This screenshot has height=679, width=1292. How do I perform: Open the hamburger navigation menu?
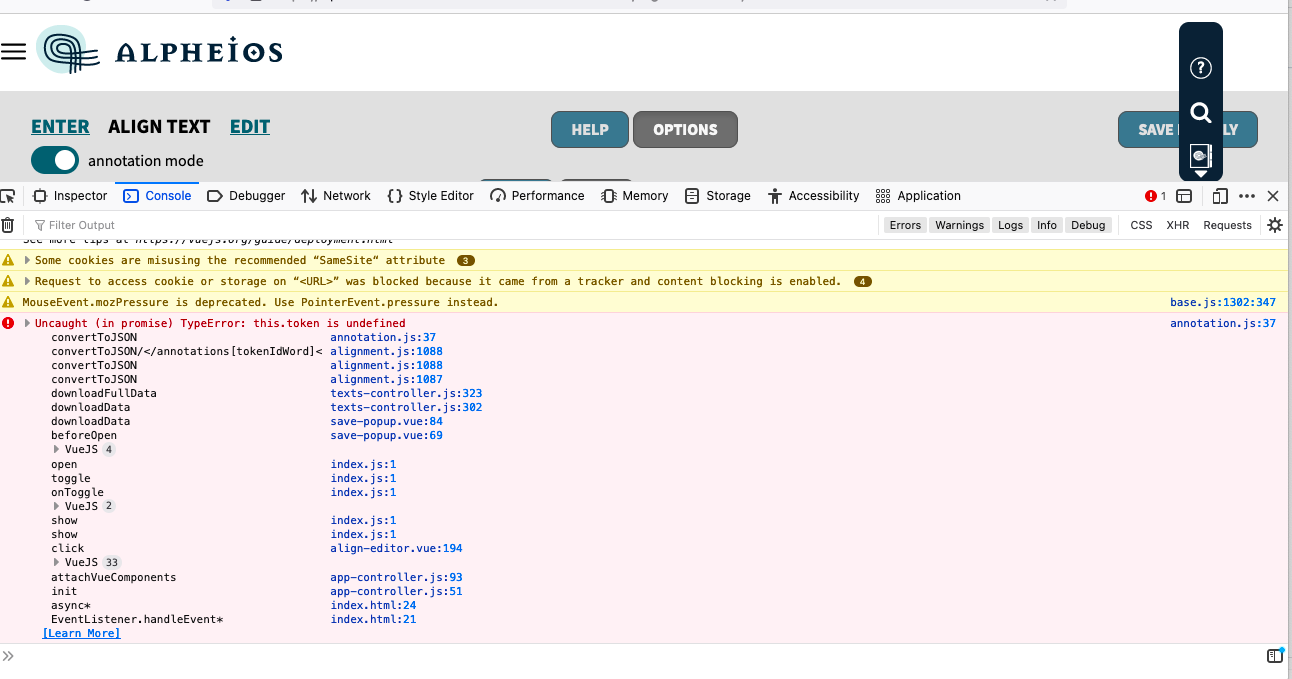14,51
